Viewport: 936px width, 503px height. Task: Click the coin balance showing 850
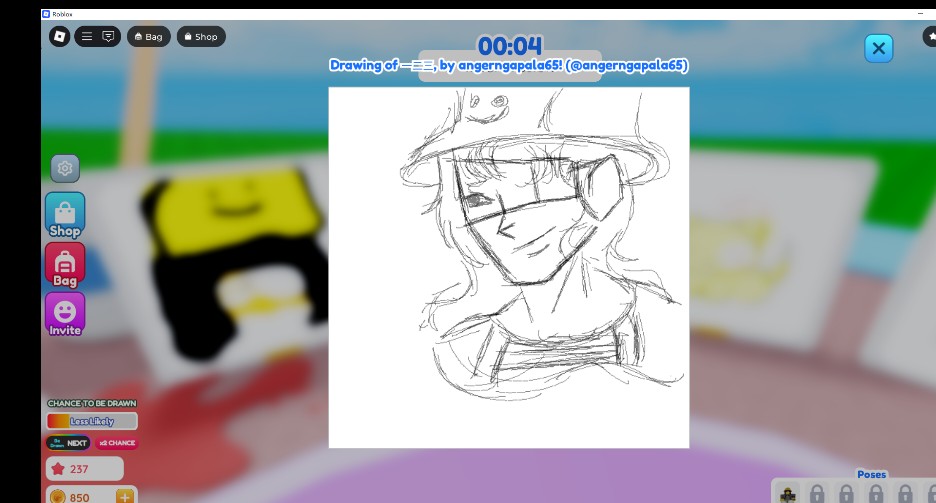coord(80,497)
